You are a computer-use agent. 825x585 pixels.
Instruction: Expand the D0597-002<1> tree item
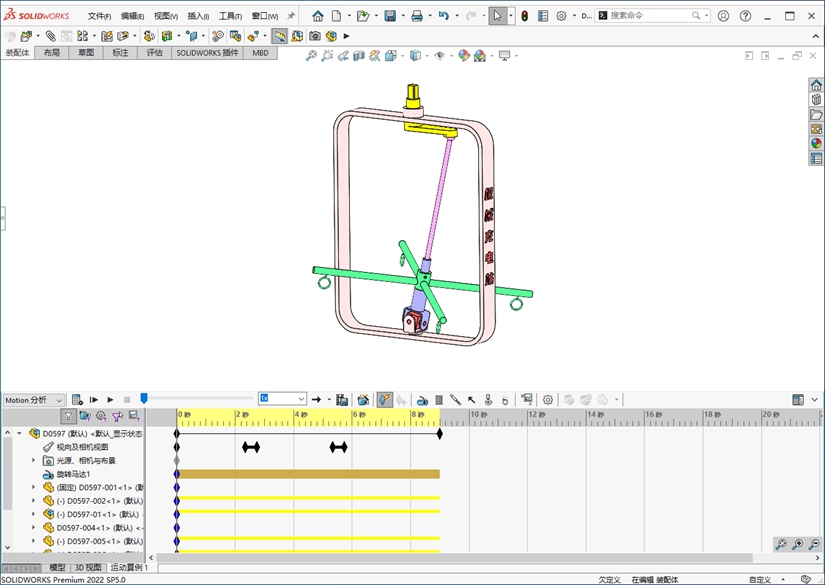(x=33, y=501)
